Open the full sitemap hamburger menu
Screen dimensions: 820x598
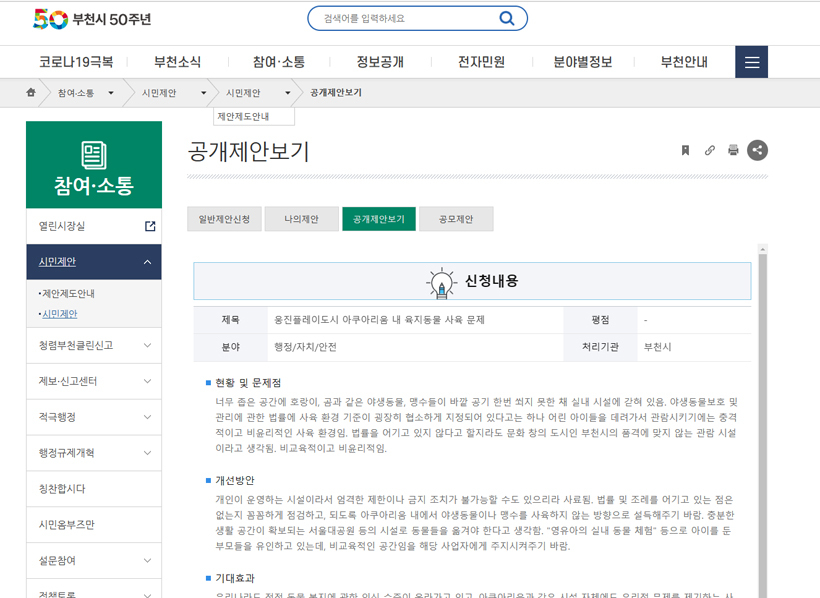click(751, 62)
